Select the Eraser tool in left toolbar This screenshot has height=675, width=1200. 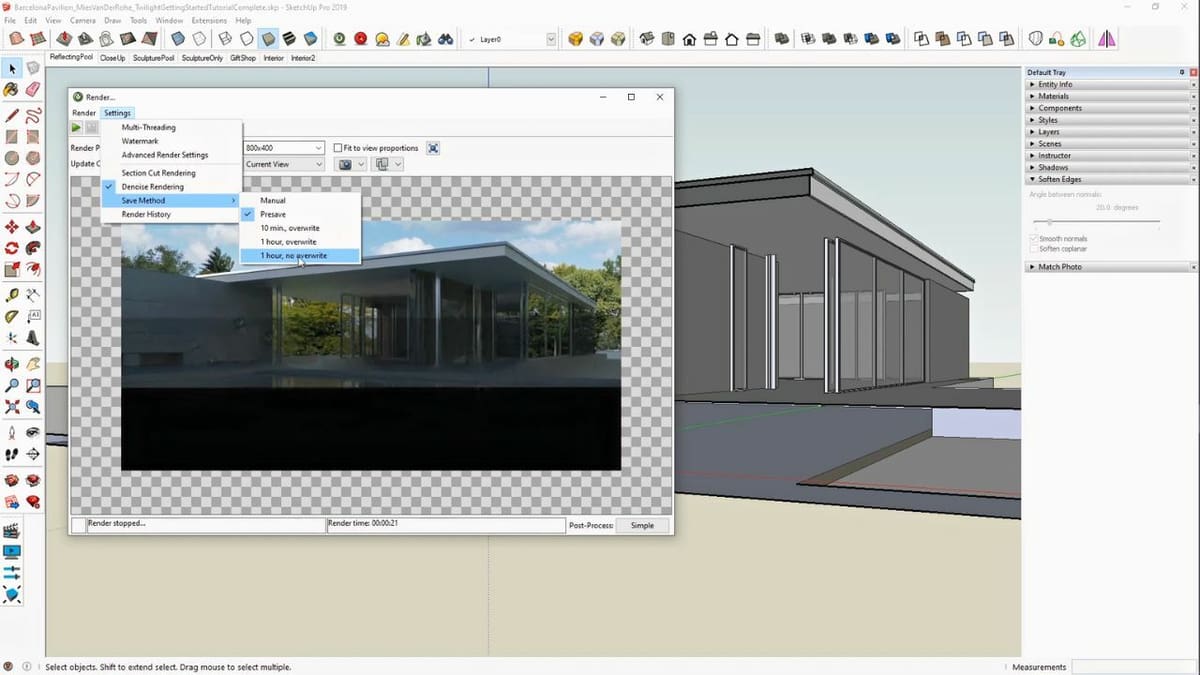point(33,90)
